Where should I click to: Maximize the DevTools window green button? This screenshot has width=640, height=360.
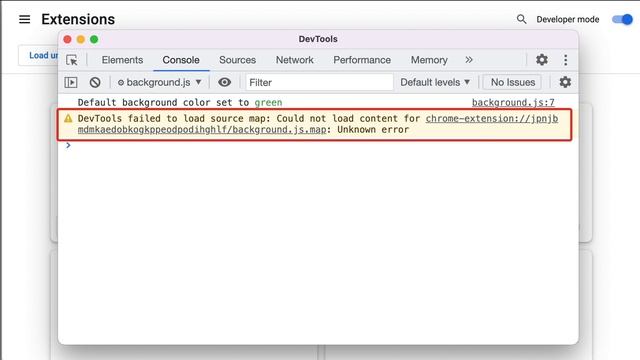click(94, 39)
